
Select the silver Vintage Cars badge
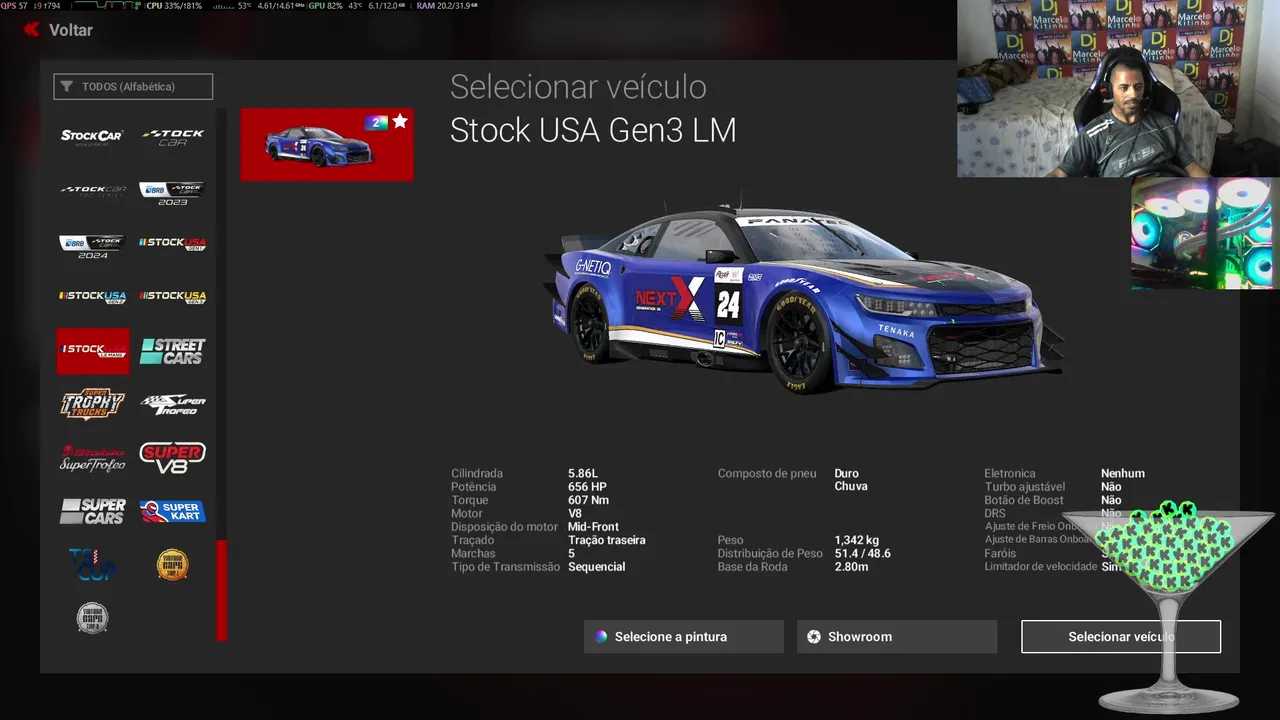[x=92, y=618]
